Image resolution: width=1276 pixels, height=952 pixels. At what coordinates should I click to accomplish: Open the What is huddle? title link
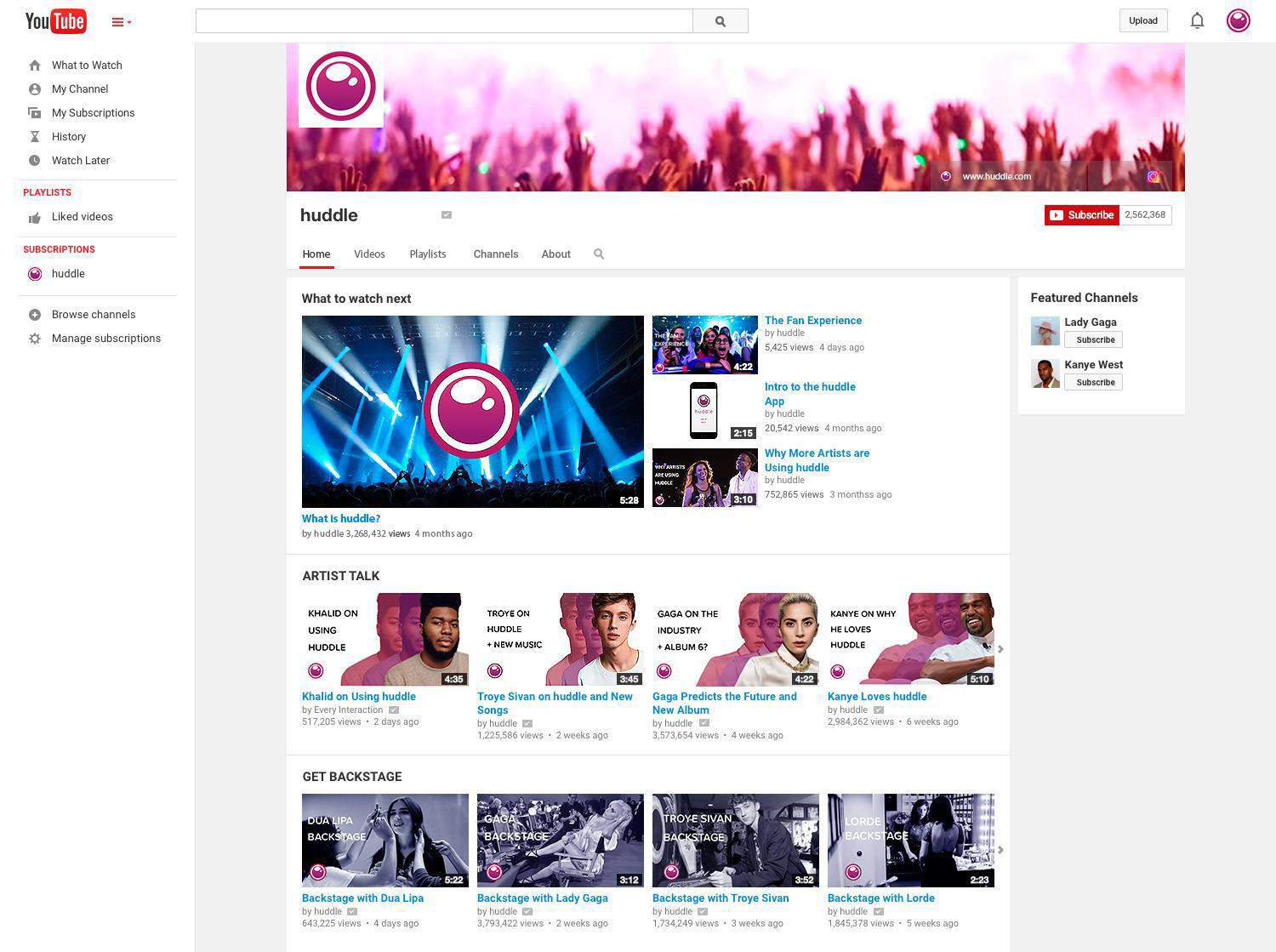pyautogui.click(x=341, y=519)
